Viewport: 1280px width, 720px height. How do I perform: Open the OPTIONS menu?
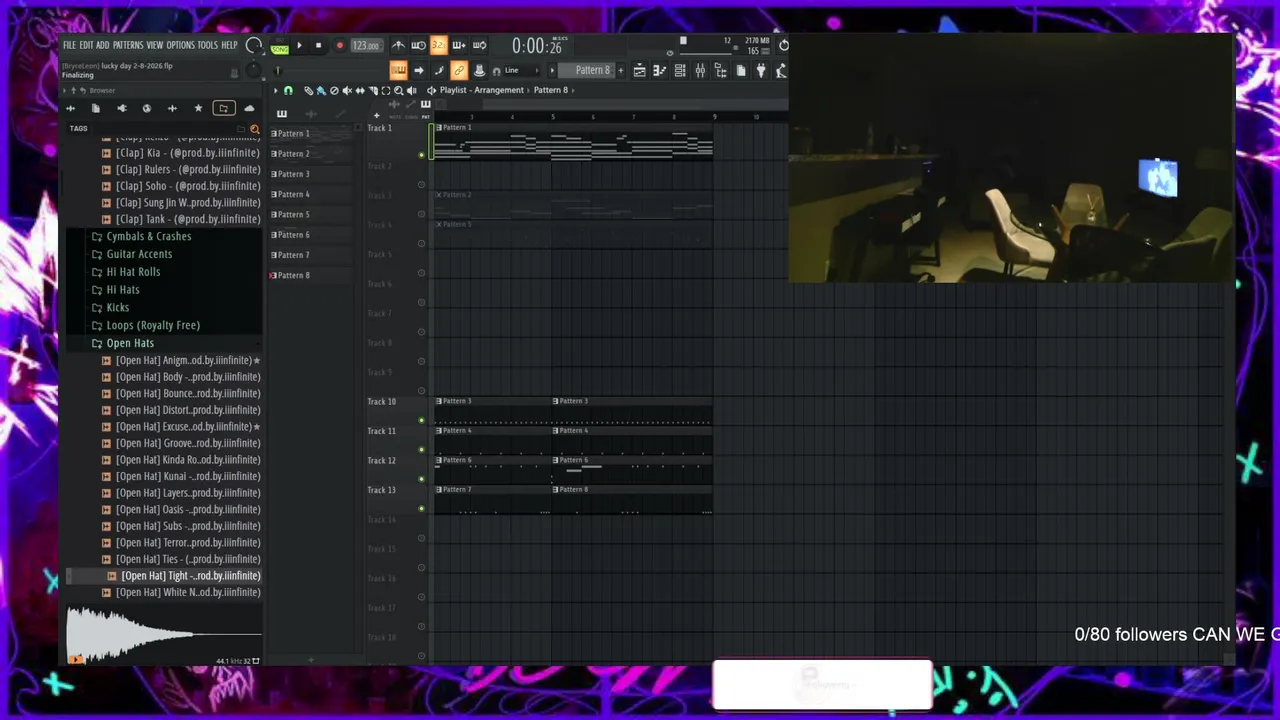click(x=180, y=45)
